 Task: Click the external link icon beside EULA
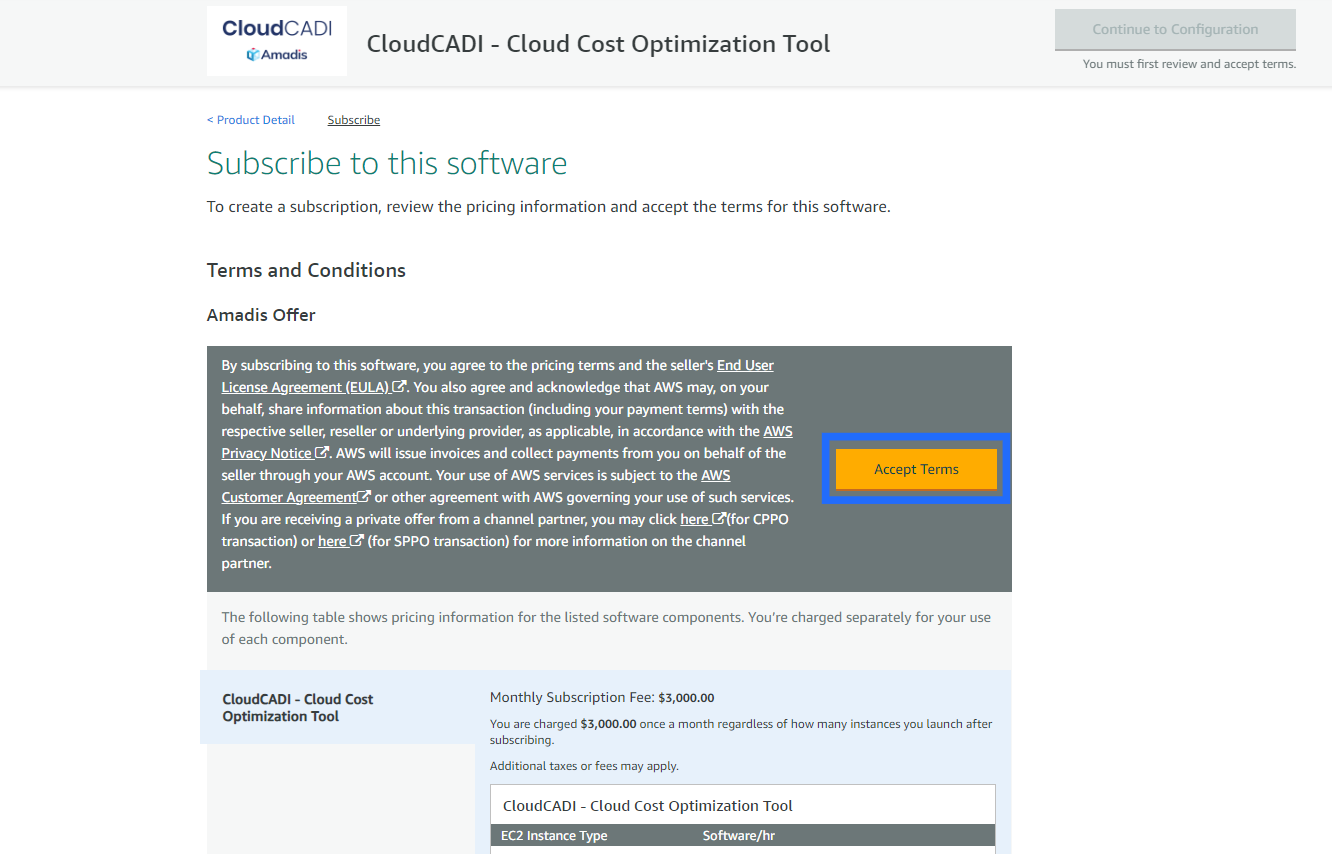point(400,387)
